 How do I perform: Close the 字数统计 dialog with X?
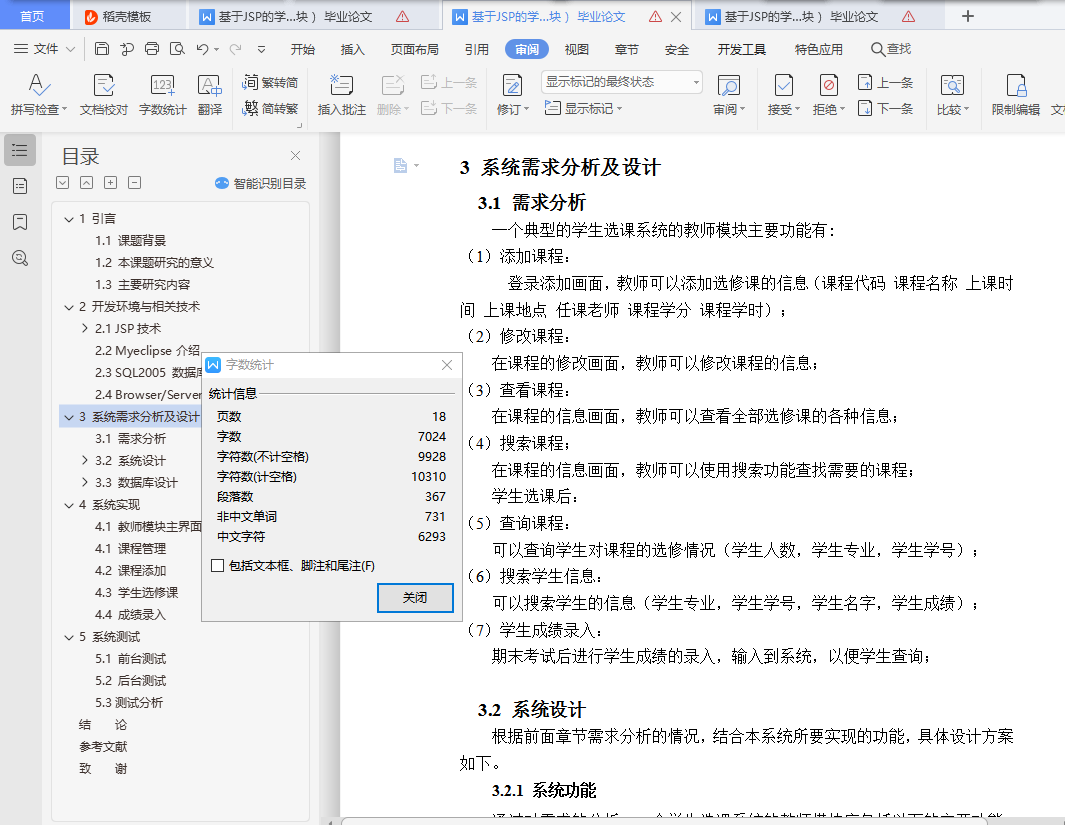446,365
